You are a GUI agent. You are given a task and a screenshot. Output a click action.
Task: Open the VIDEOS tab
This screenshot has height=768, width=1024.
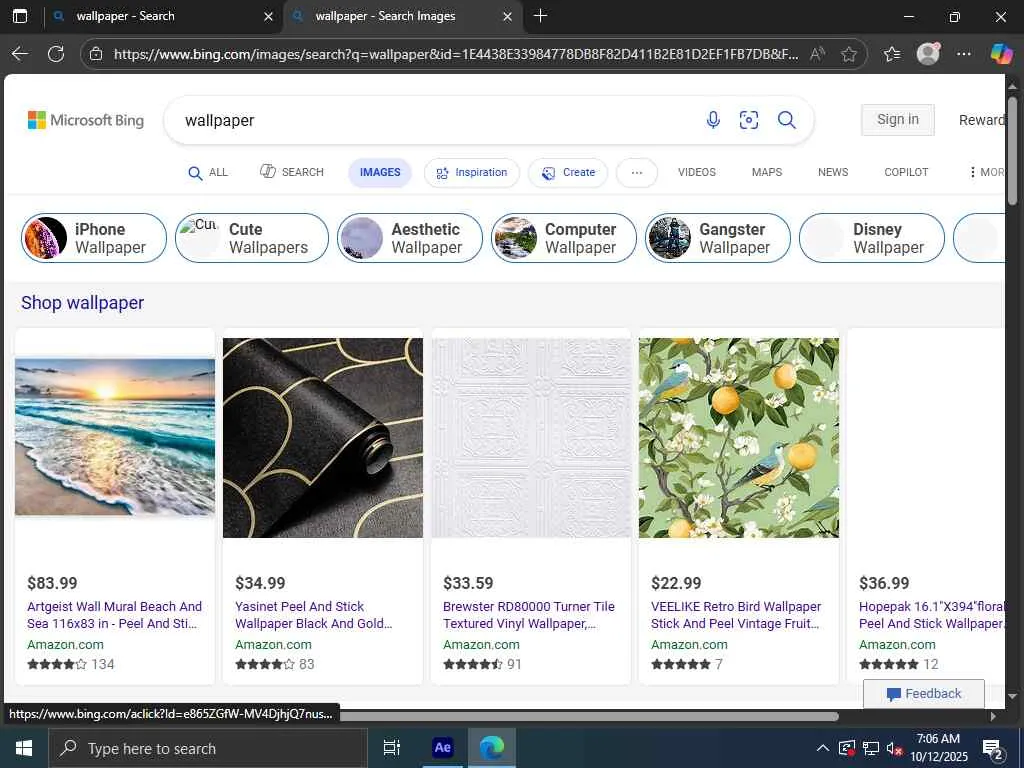pyautogui.click(x=697, y=172)
